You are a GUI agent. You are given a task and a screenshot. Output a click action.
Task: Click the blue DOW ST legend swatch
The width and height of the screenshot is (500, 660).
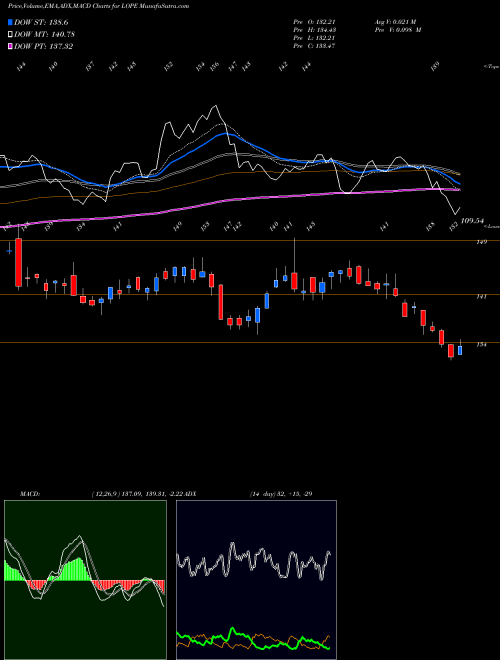11,22
